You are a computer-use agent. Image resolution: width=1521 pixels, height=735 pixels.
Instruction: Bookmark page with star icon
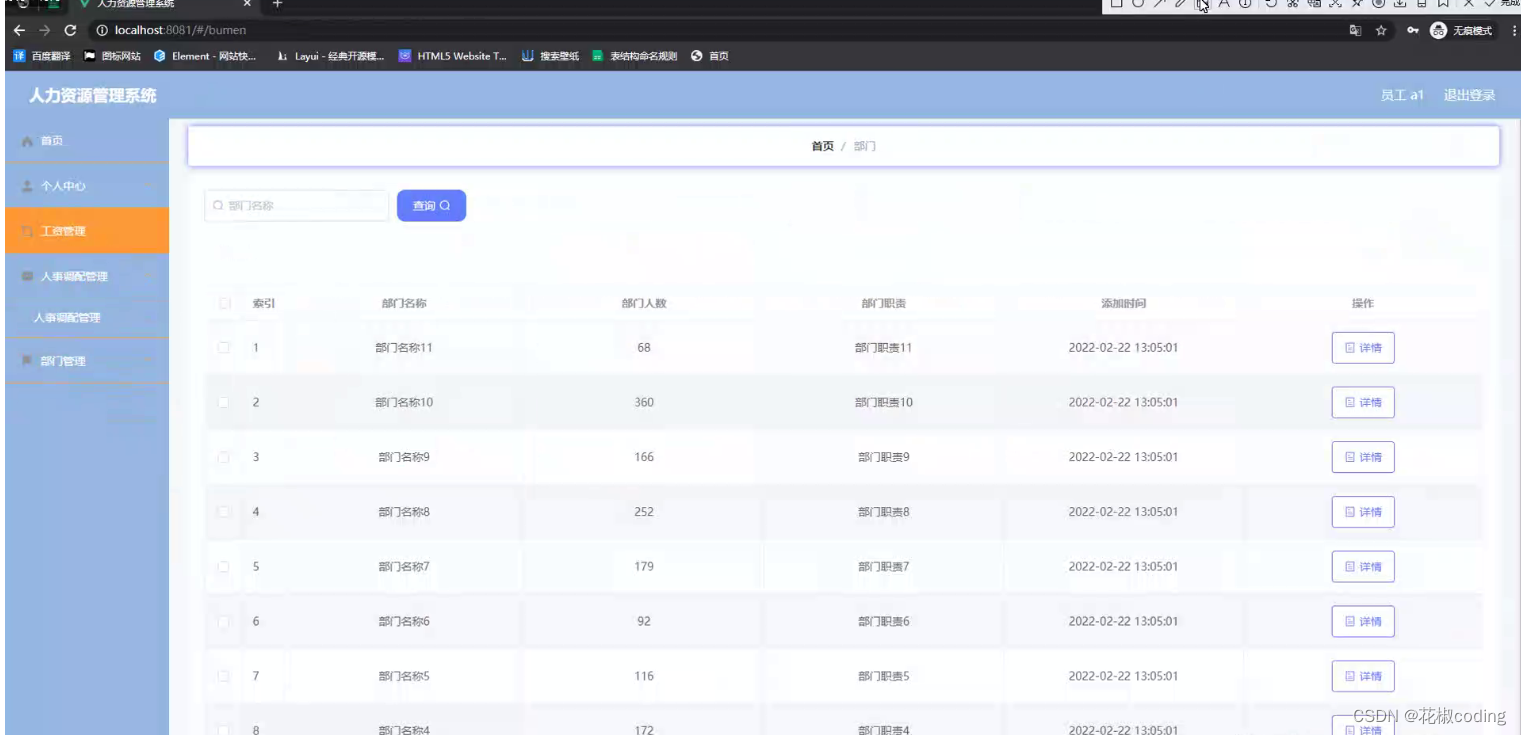pyautogui.click(x=1382, y=31)
